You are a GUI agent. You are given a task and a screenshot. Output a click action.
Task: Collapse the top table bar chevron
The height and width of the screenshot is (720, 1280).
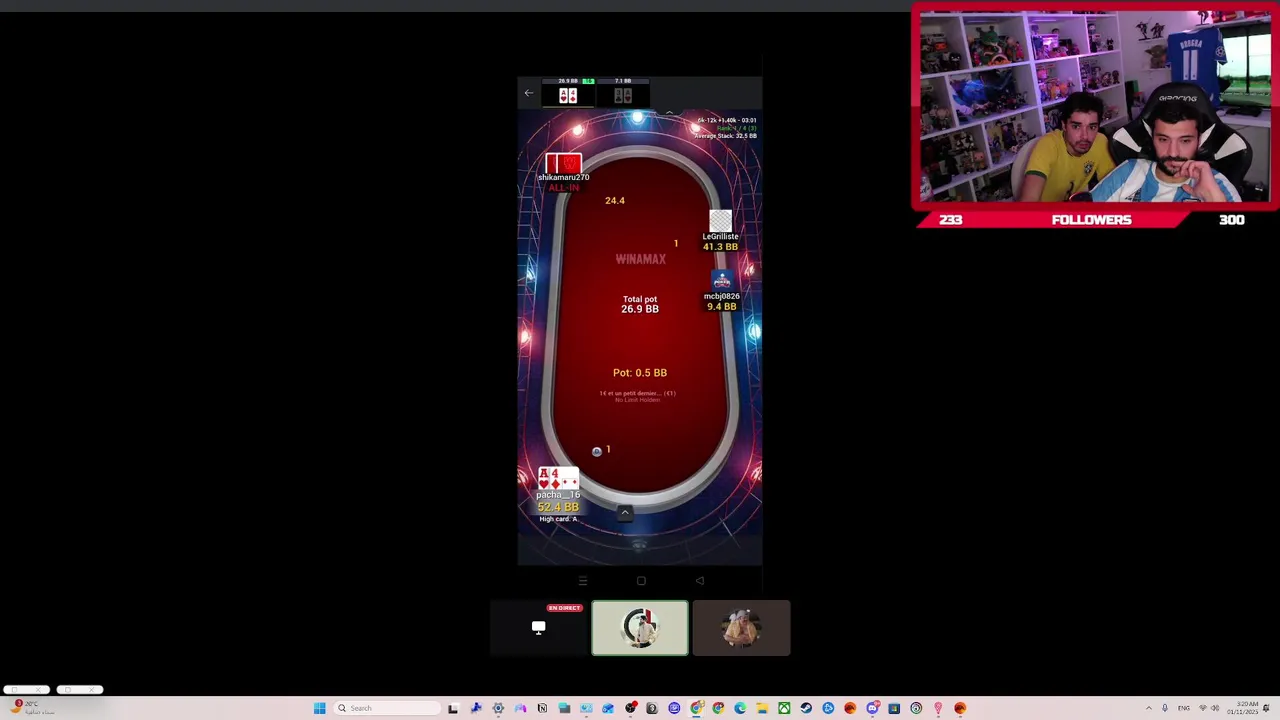click(669, 112)
